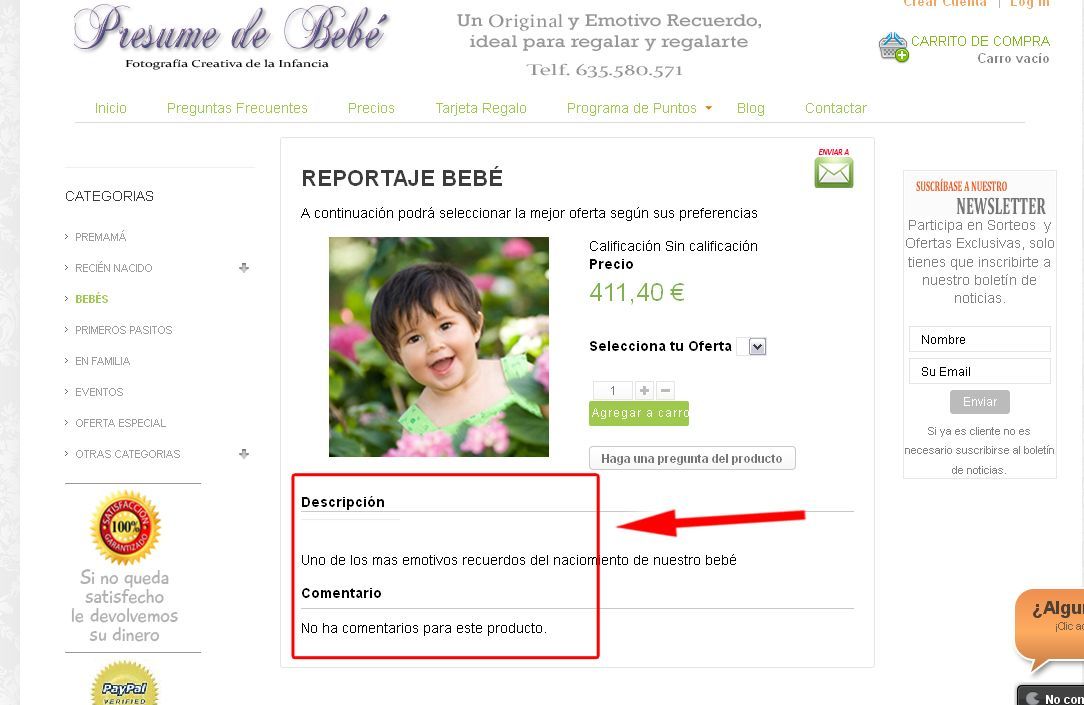1084x705 pixels.
Task: Click the newsletter Enviar button
Action: pos(980,402)
